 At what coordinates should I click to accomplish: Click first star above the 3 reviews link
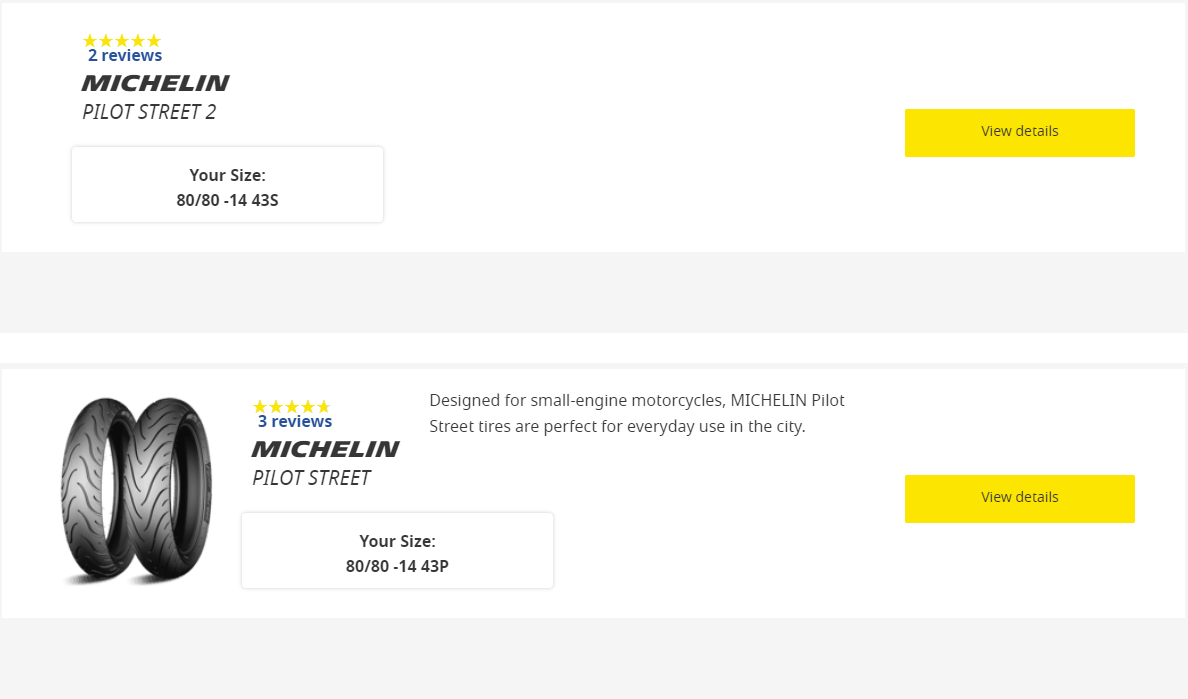coord(260,407)
